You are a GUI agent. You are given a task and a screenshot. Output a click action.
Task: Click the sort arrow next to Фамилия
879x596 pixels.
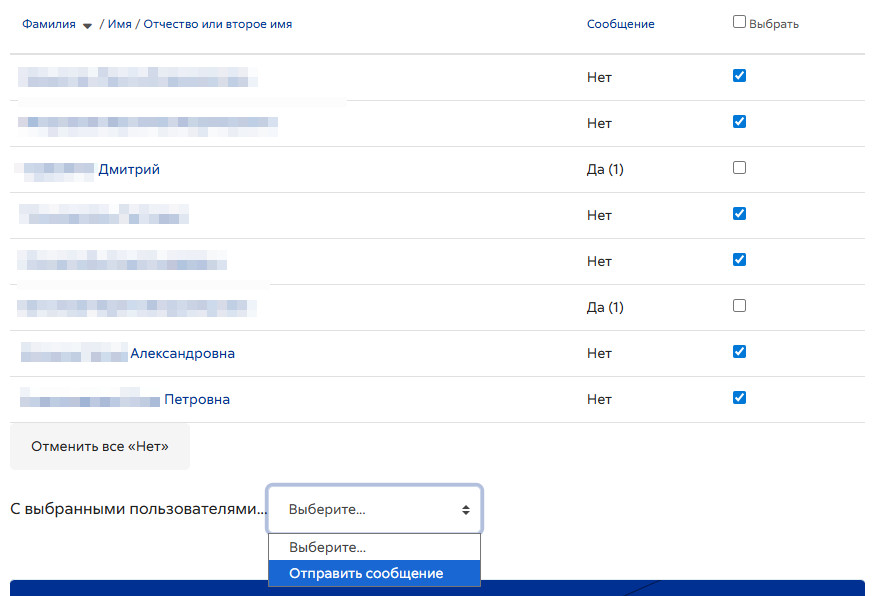pyautogui.click(x=87, y=25)
